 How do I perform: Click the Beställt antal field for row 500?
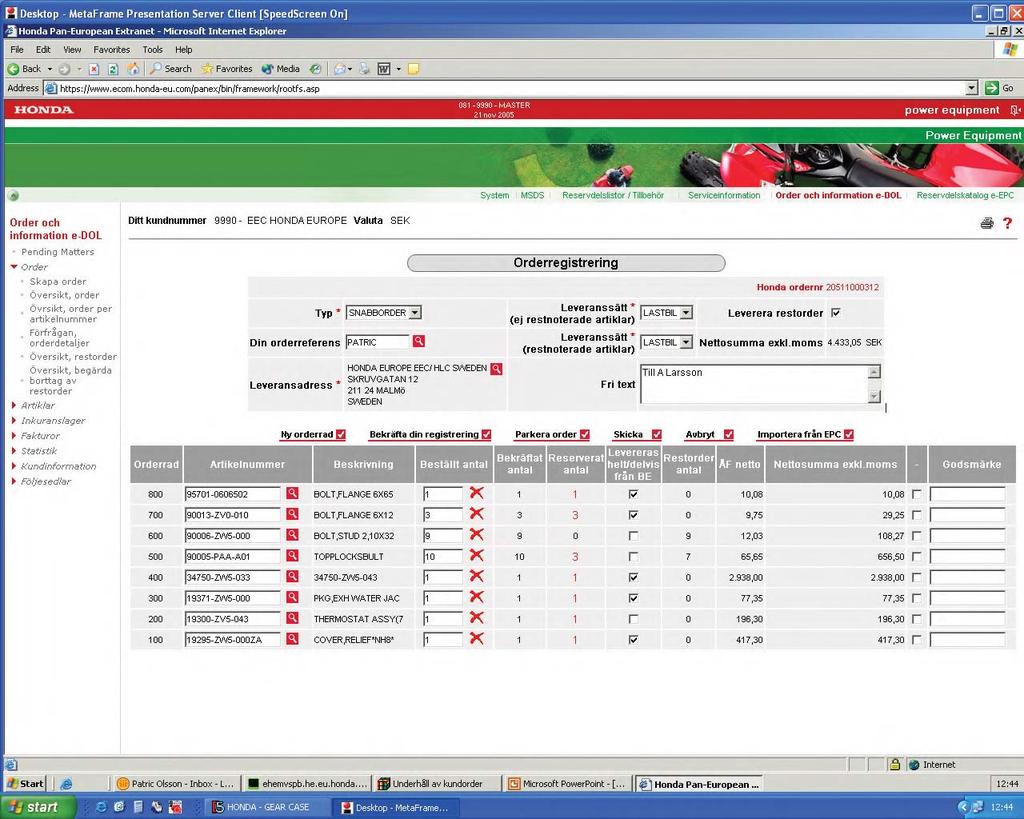coord(443,556)
